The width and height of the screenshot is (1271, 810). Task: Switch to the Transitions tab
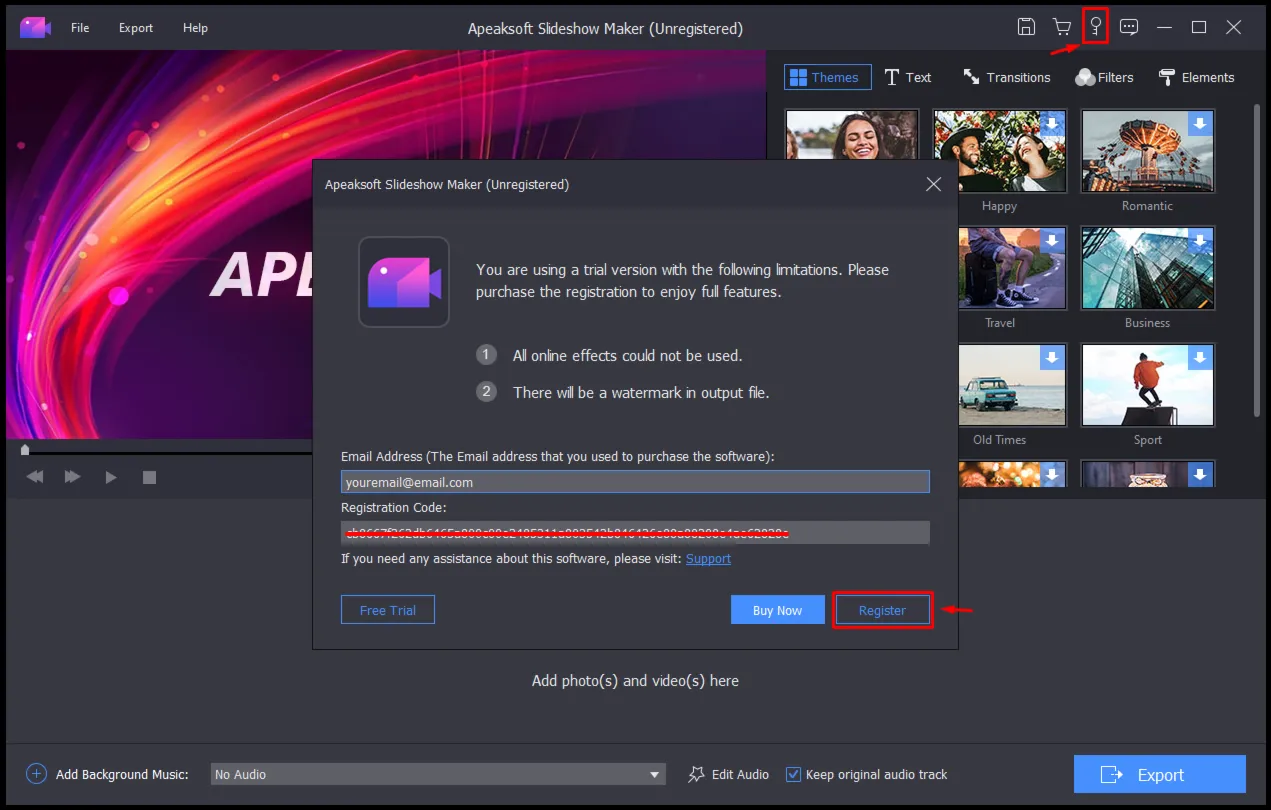click(x=1006, y=77)
